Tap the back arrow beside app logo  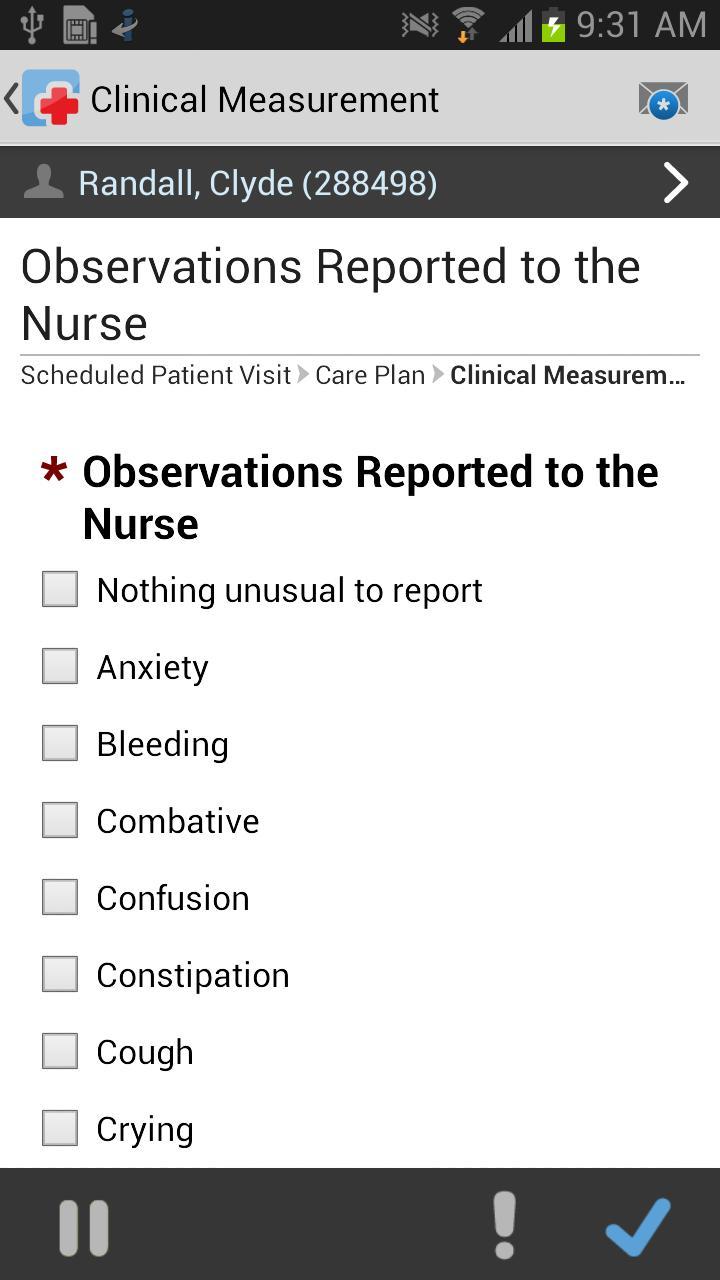click(x=11, y=98)
